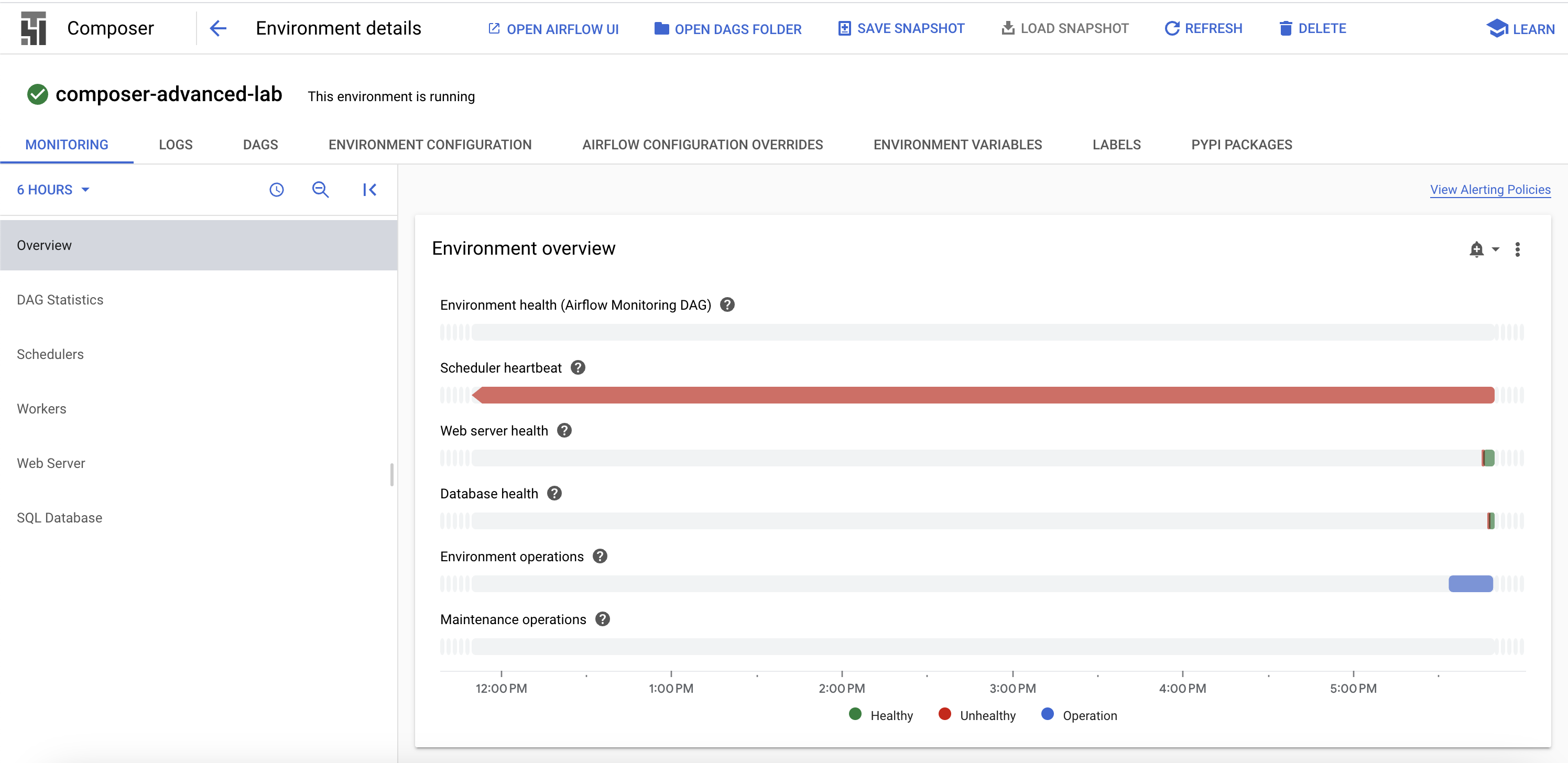Expand the 6 HOURS time range dropdown
1568x763 pixels.
click(x=53, y=189)
